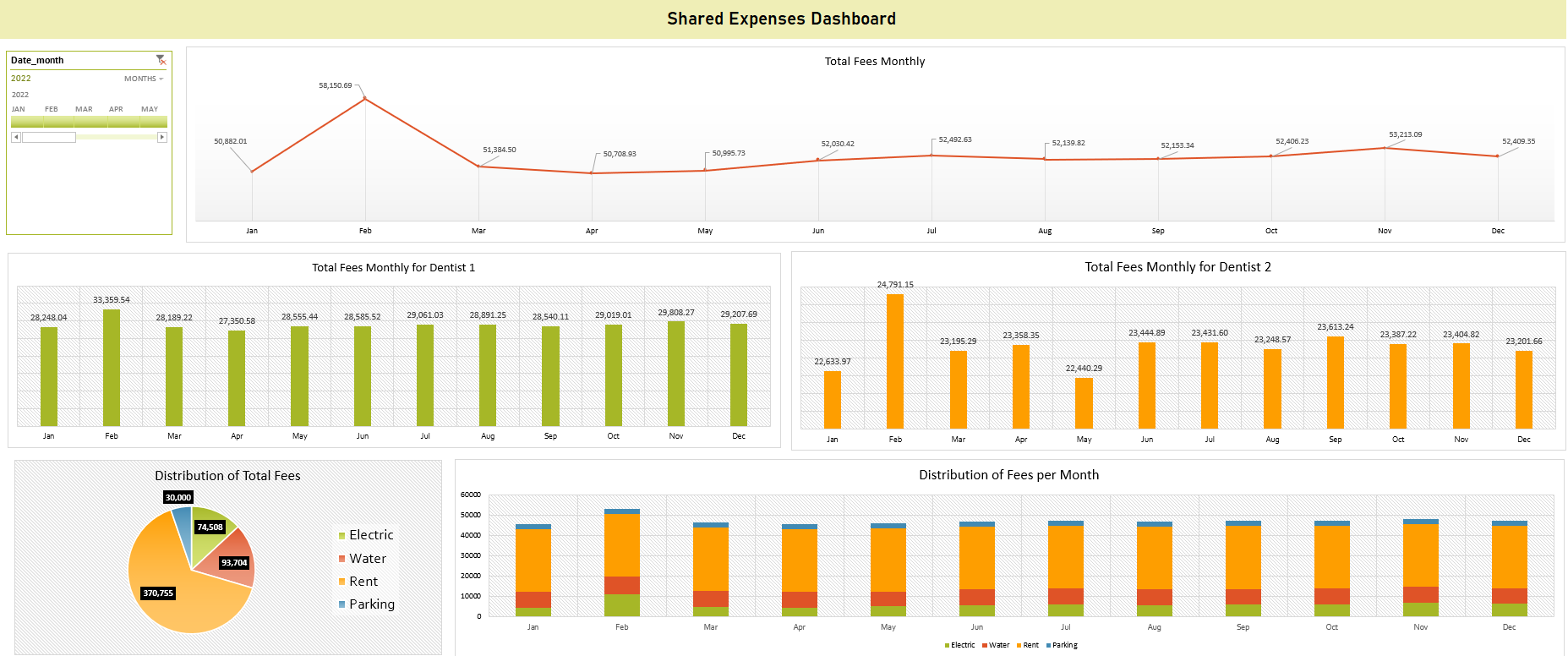Select the Shared Expenses Dashboard title
Screen dimensions: 1568x656
(782, 19)
